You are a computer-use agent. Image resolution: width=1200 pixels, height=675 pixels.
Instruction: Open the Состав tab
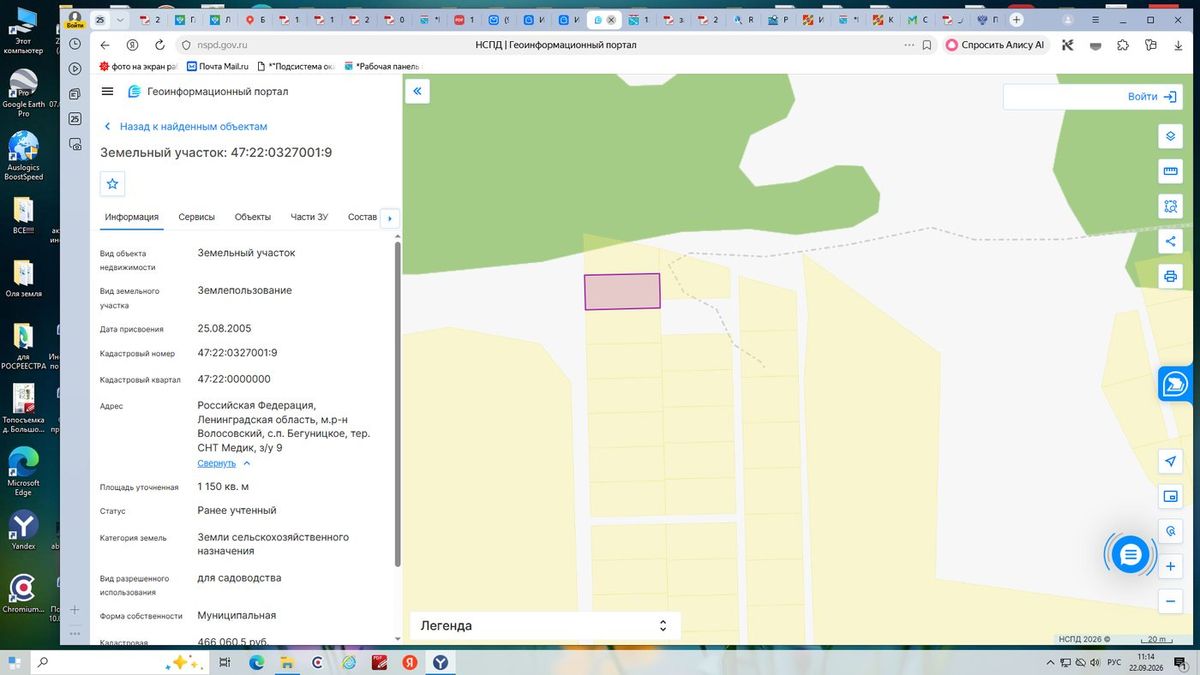coord(362,217)
